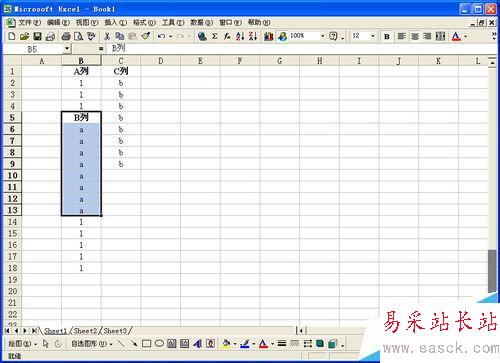This screenshot has height=363, width=500.
Task: Switch to the Sheet3 tab
Action: [x=115, y=331]
